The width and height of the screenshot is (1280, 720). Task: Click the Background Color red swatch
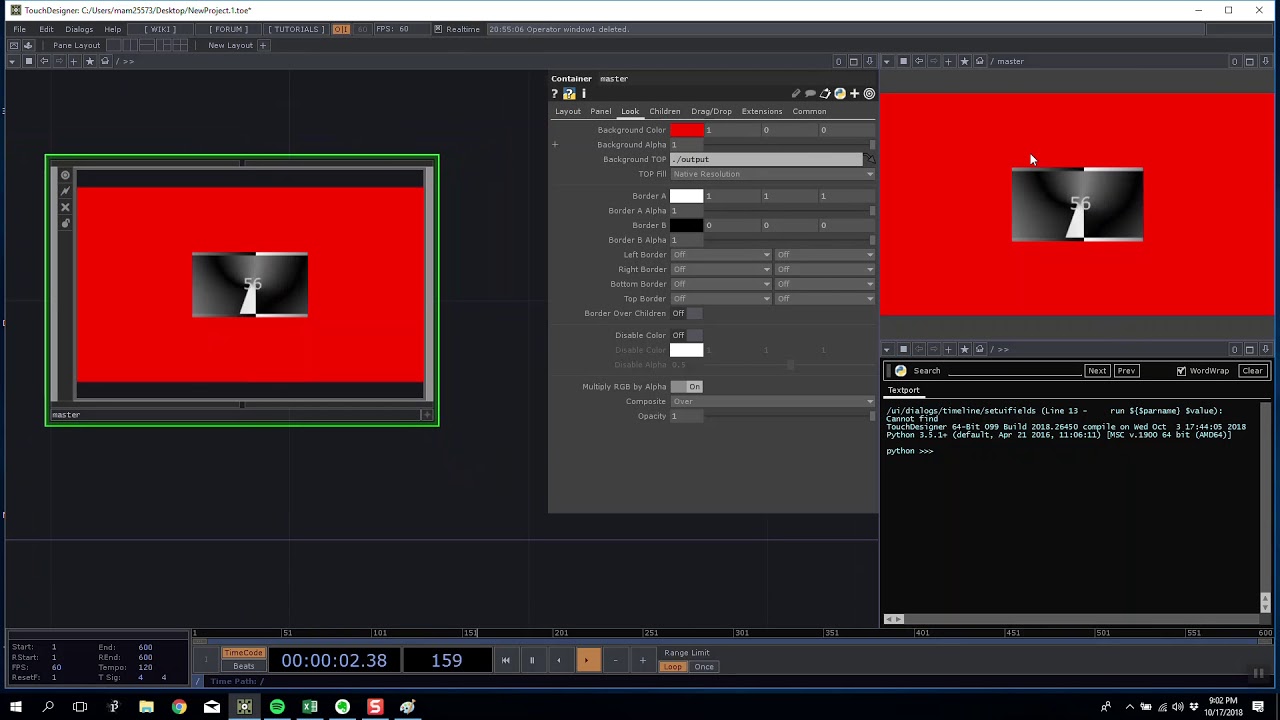[x=687, y=130]
